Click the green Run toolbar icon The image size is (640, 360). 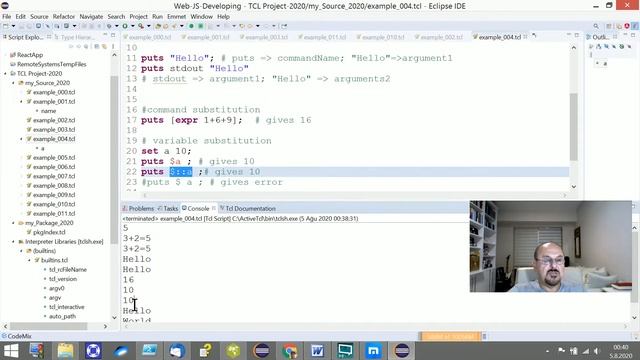tap(125, 26)
